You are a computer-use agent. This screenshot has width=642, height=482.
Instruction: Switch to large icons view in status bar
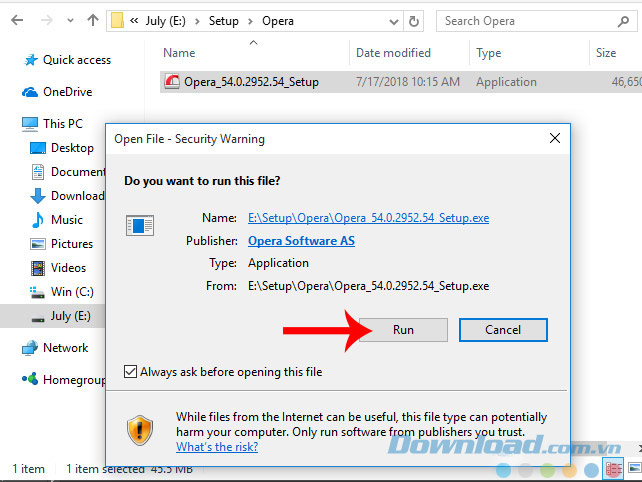coord(635,468)
